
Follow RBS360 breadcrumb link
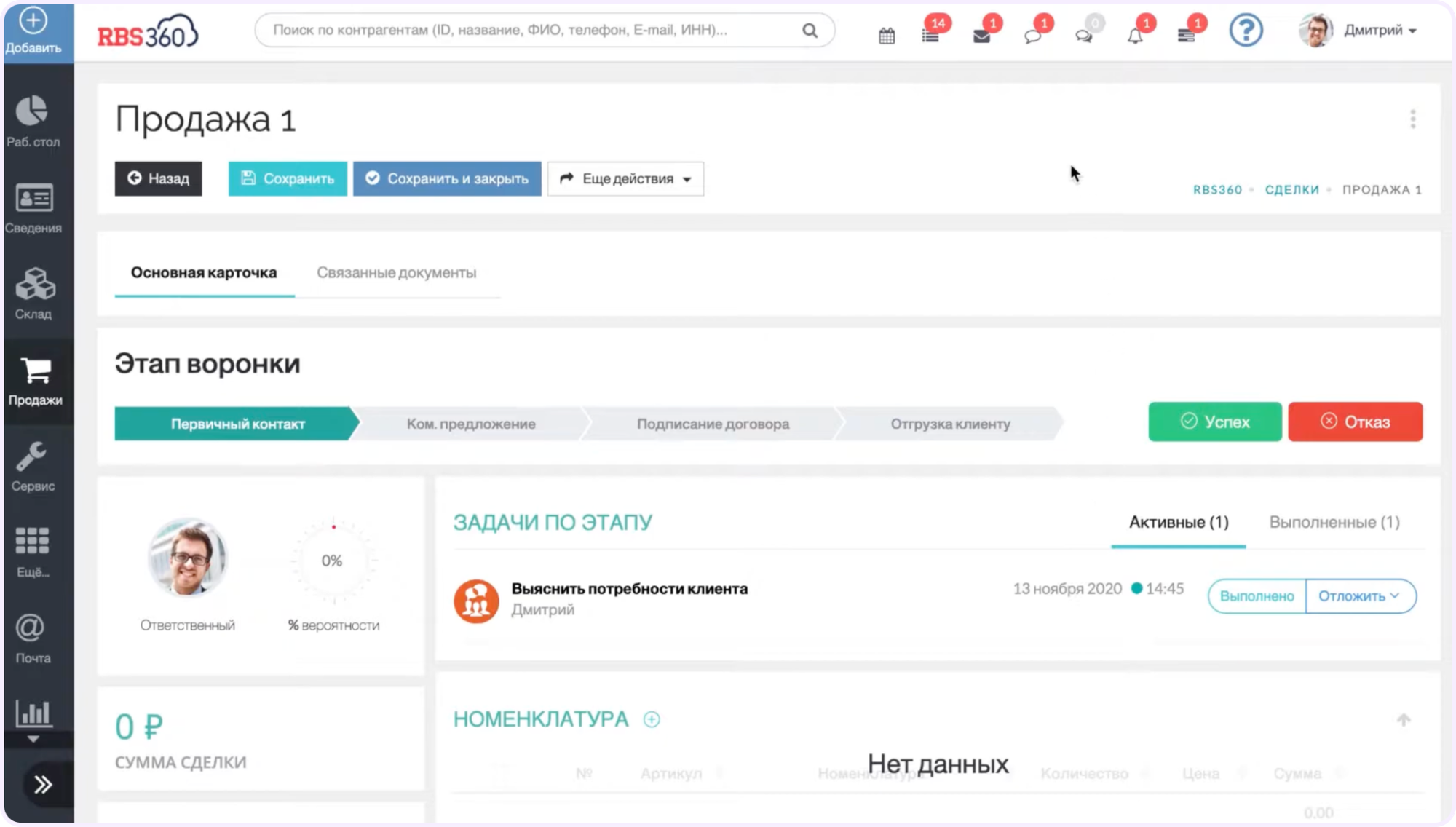click(x=1217, y=190)
